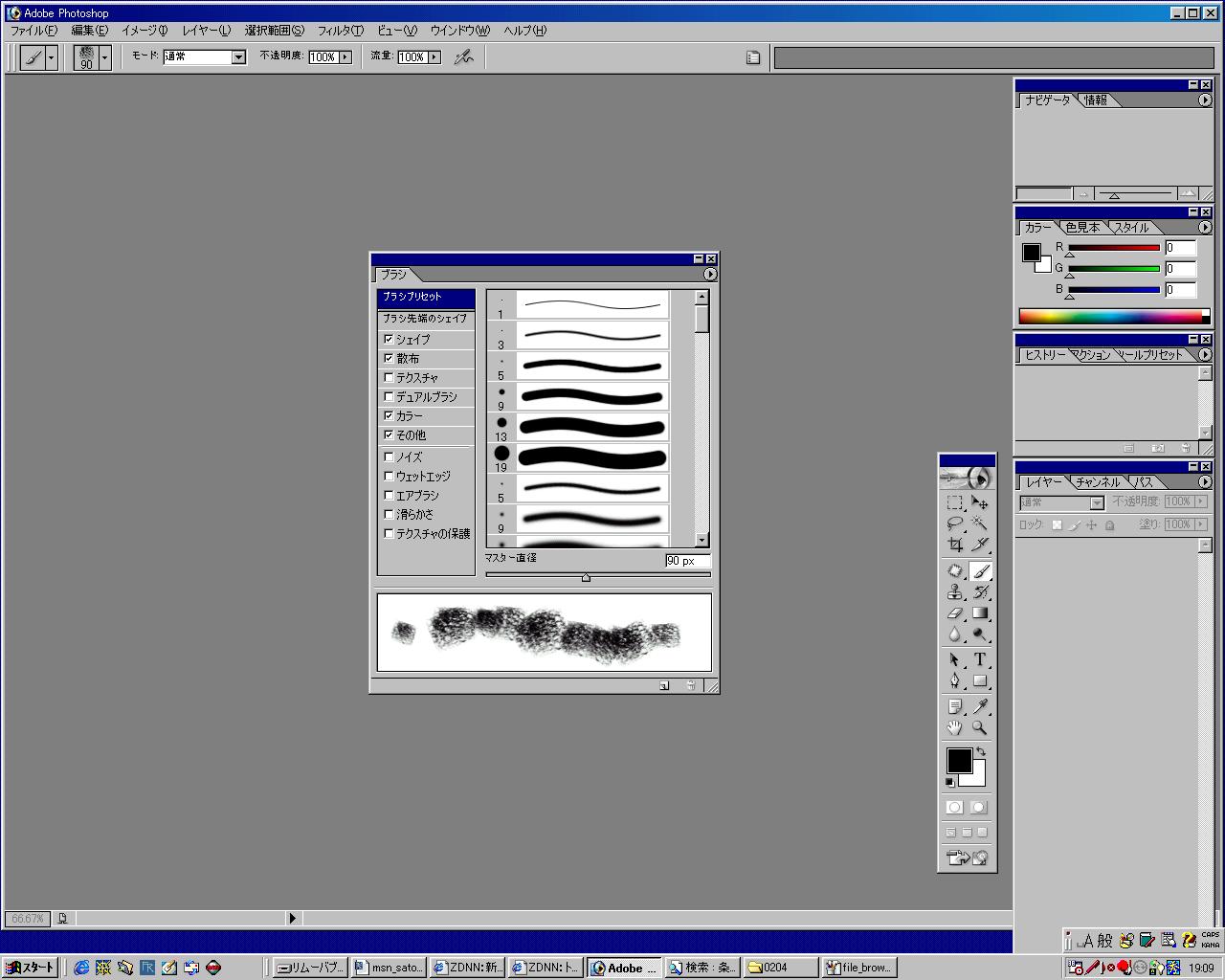Click ブラシ先端のシェイプ option
Viewport: 1225px width, 980px height.
coord(425,318)
